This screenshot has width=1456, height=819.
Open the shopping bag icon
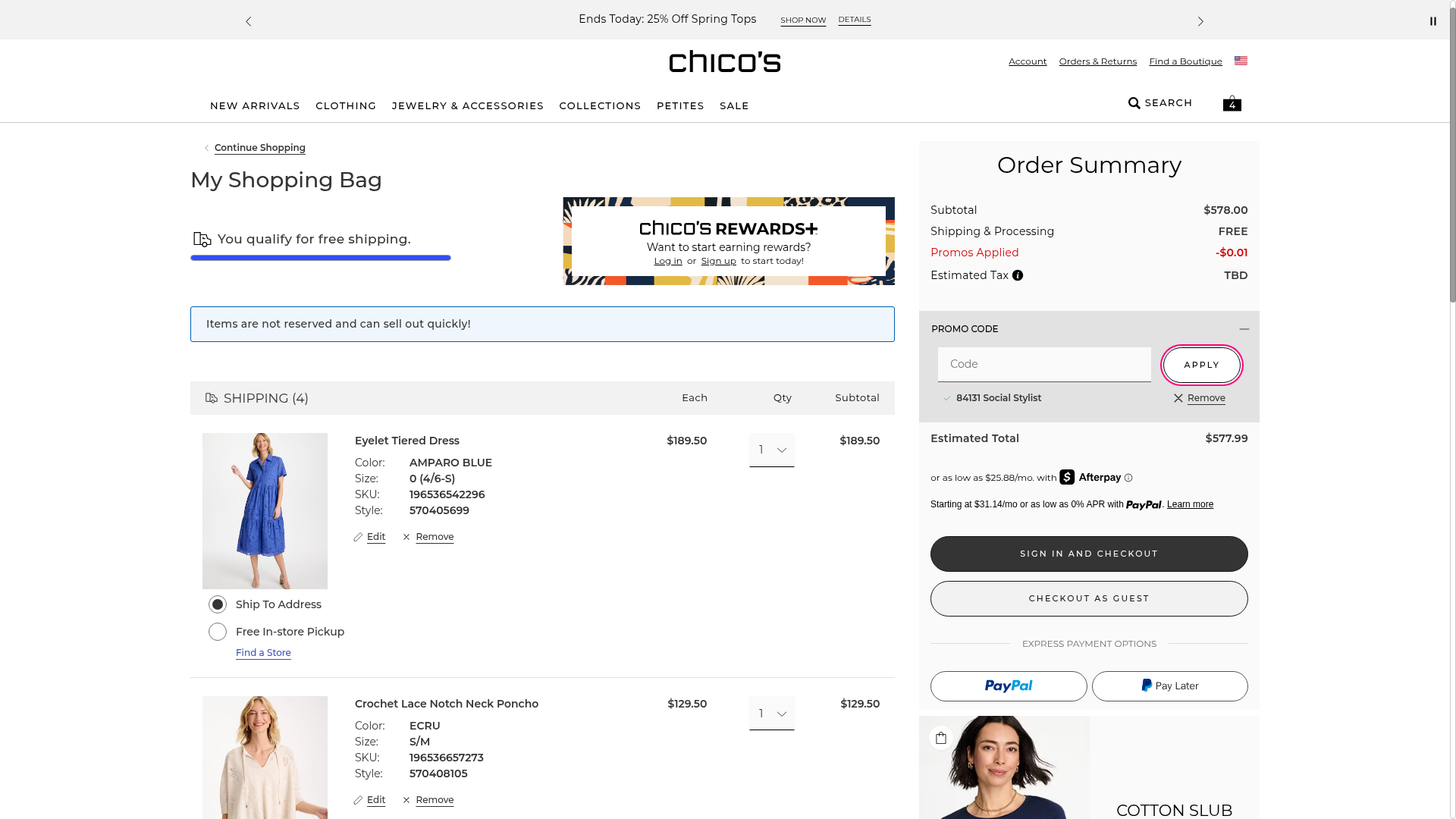(1232, 103)
